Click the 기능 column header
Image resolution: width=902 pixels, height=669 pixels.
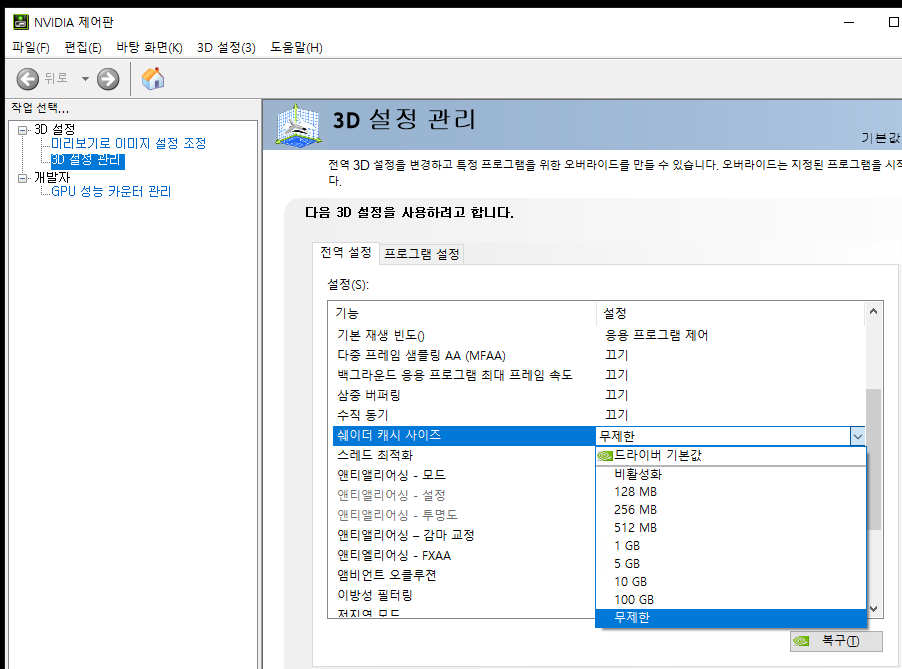point(464,314)
